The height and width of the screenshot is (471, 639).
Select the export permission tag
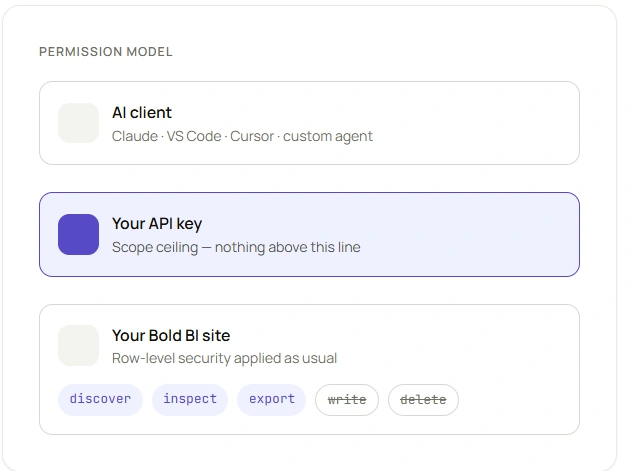272,399
